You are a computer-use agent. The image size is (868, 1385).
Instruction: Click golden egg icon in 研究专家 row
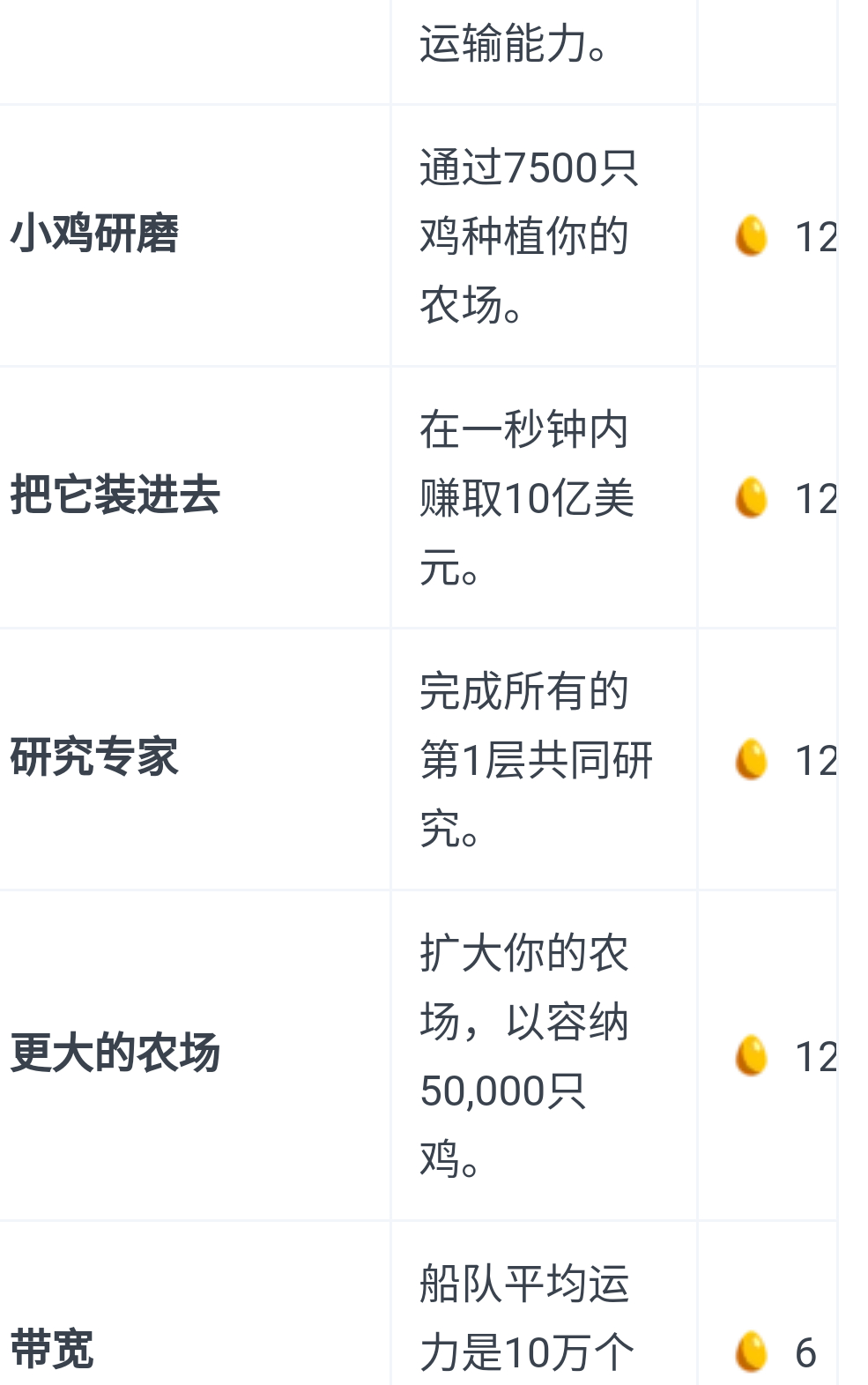click(751, 759)
